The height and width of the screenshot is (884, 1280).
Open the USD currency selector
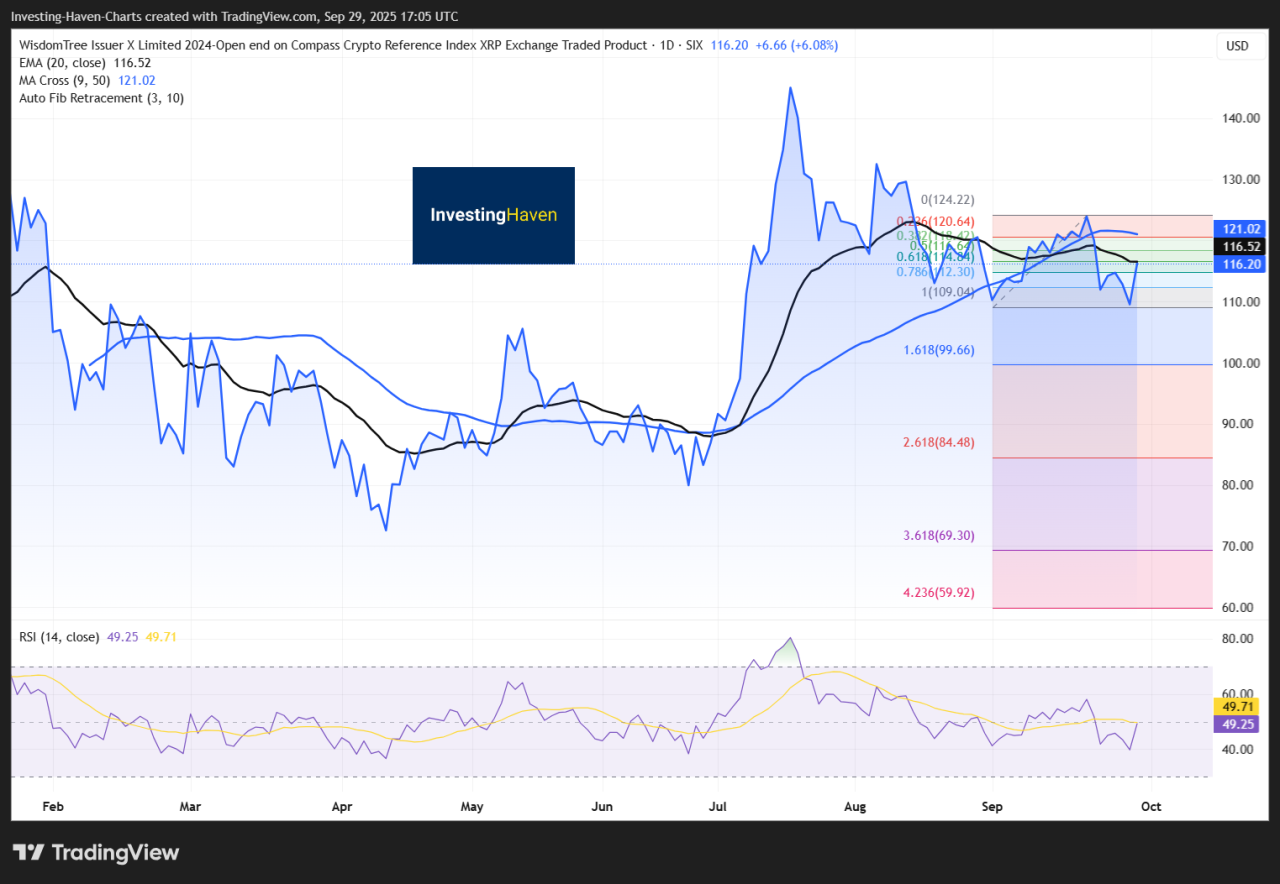[1236, 46]
